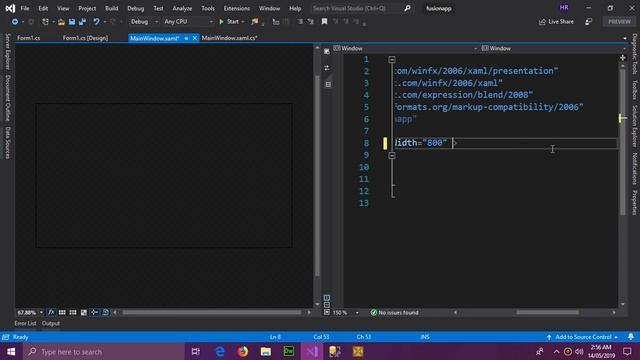
Task: Open the Tools menu
Action: 208,8
